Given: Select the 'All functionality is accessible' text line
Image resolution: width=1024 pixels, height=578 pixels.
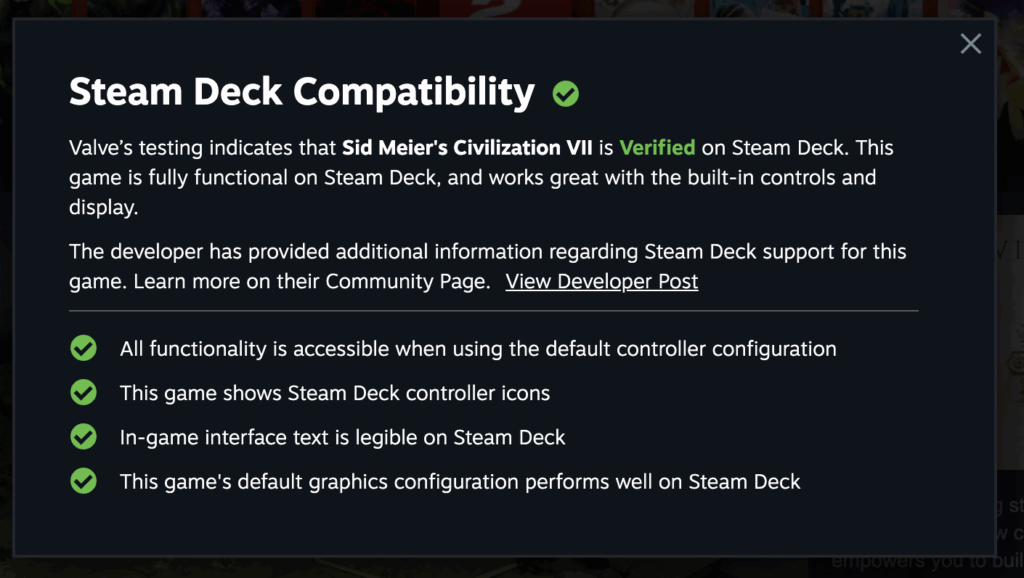Looking at the screenshot, I should [x=478, y=349].
